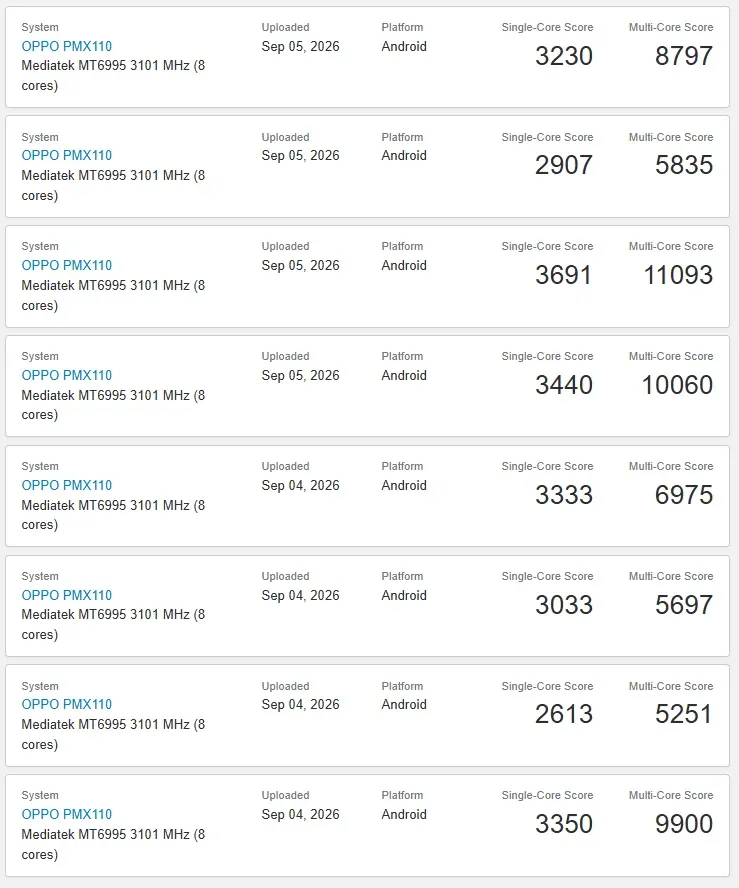This screenshot has width=739, height=888.
Task: Open OPPO PMX110 link scoring 2907 single-core
Action: [67, 155]
